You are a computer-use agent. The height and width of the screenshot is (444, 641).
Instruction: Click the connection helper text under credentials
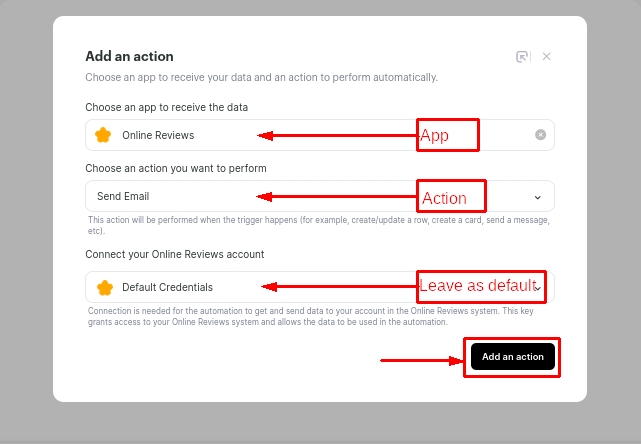(x=318, y=316)
